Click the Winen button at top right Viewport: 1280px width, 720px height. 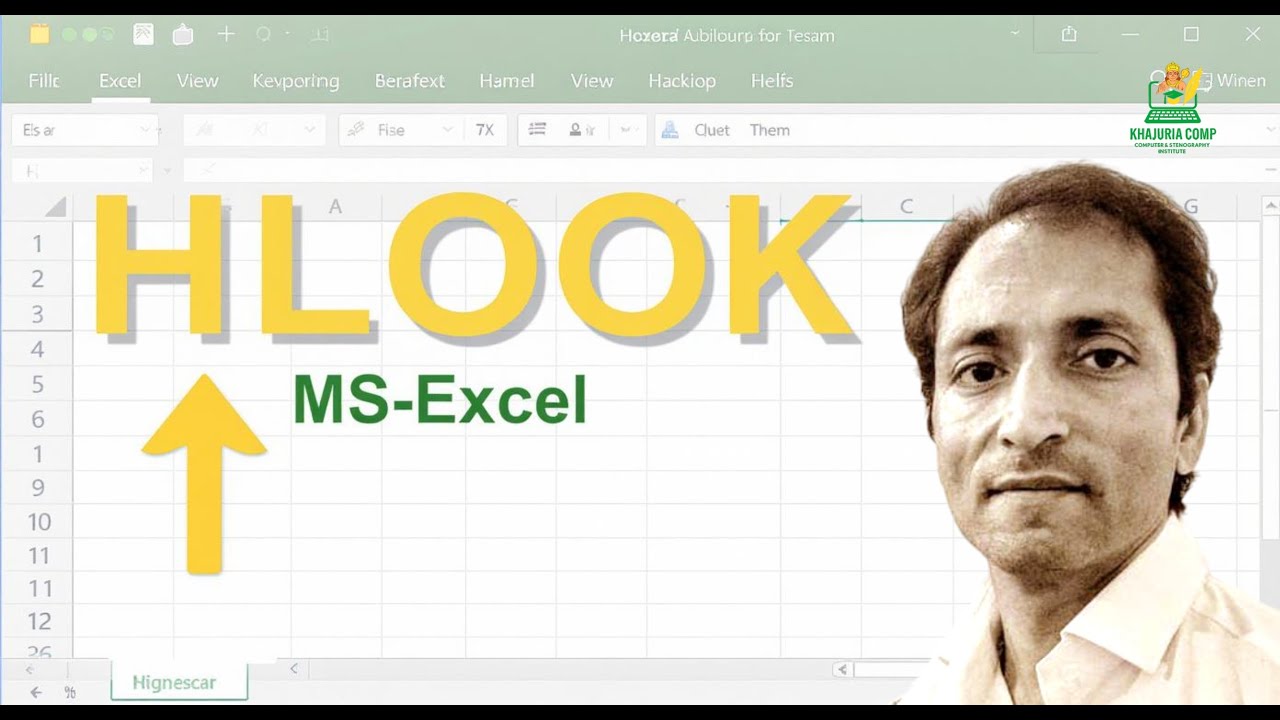coord(1241,81)
